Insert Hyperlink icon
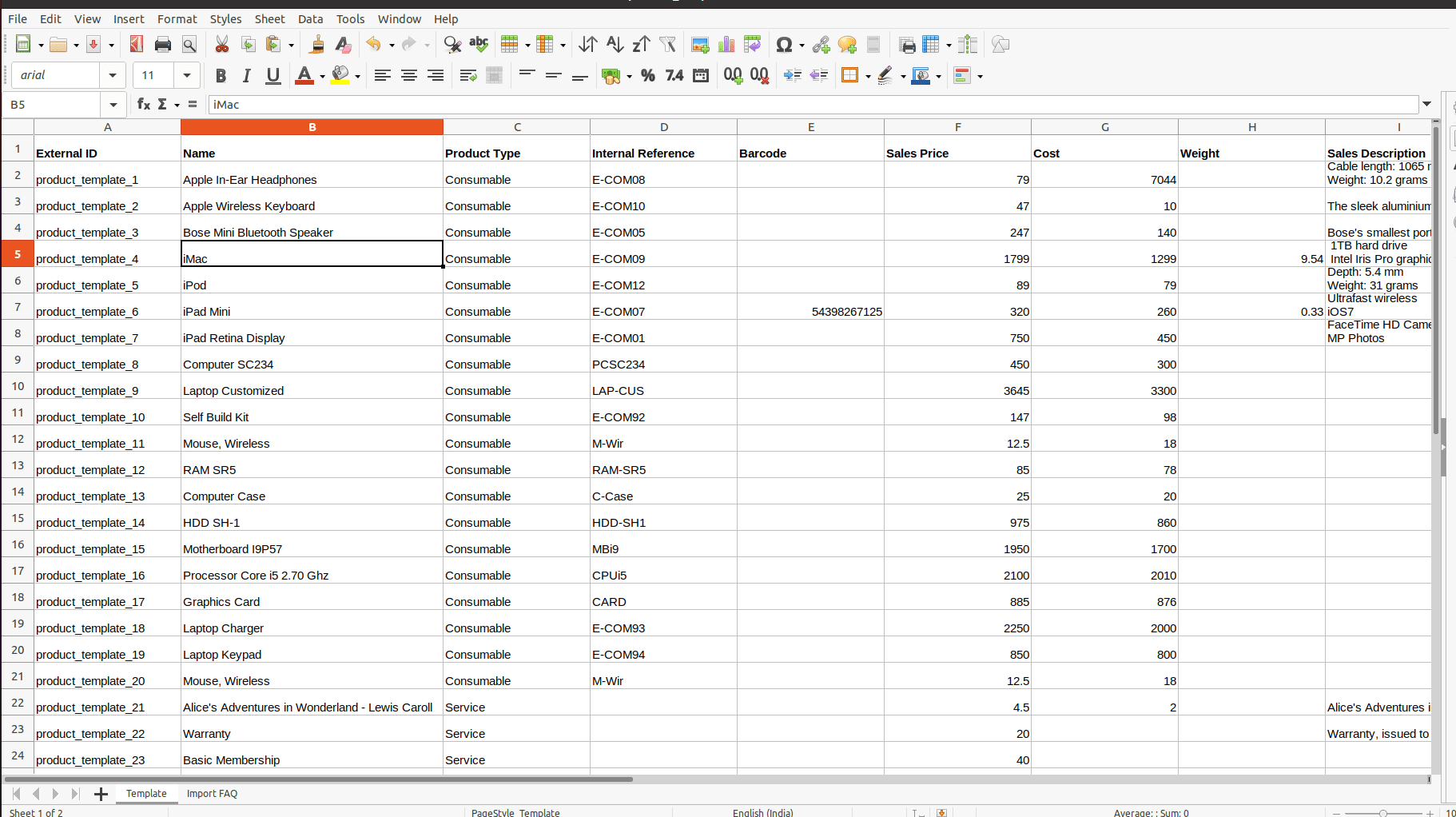The width and height of the screenshot is (1456, 817). [821, 45]
